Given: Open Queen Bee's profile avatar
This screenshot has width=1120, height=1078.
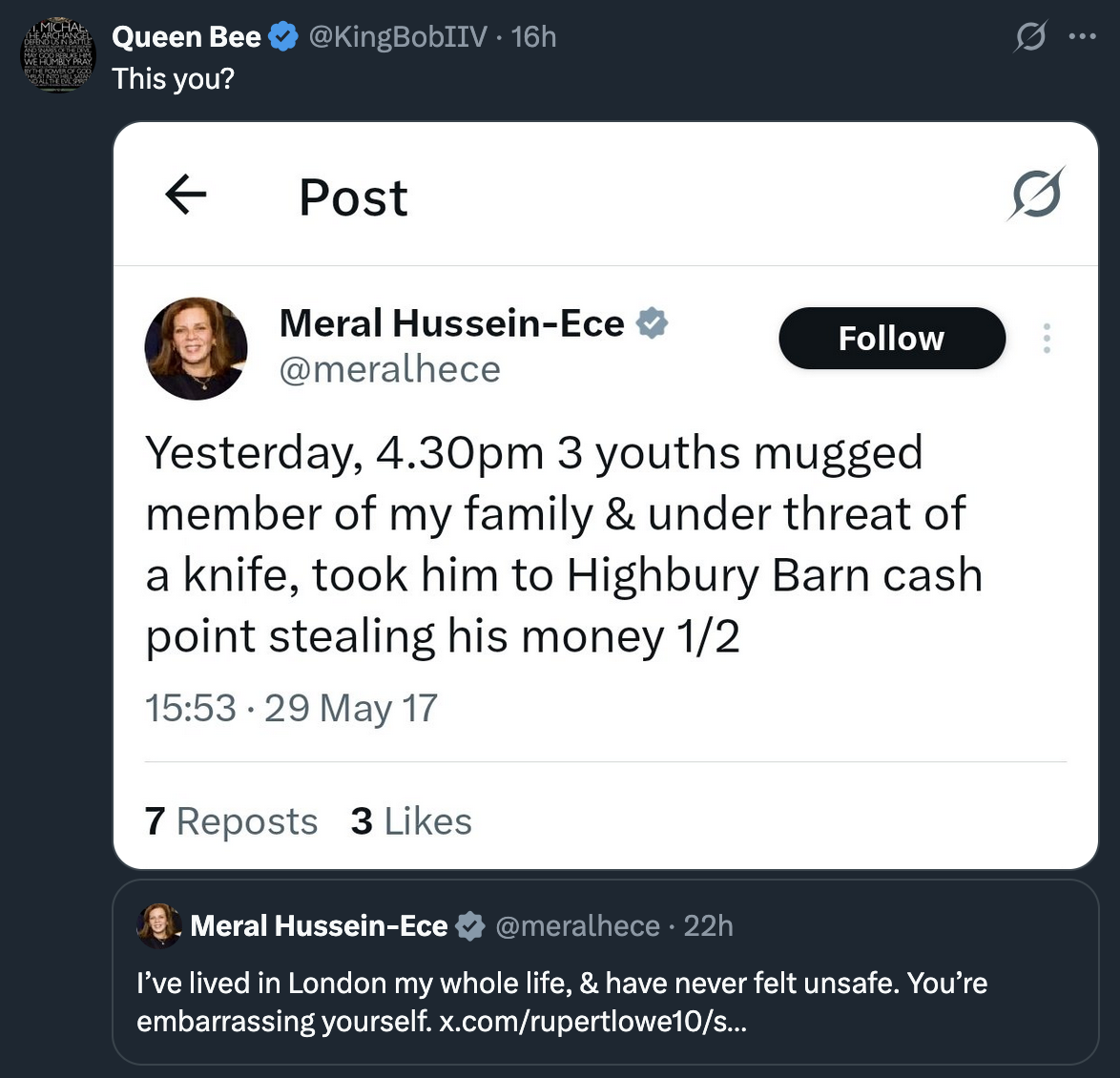Looking at the screenshot, I should pyautogui.click(x=58, y=55).
